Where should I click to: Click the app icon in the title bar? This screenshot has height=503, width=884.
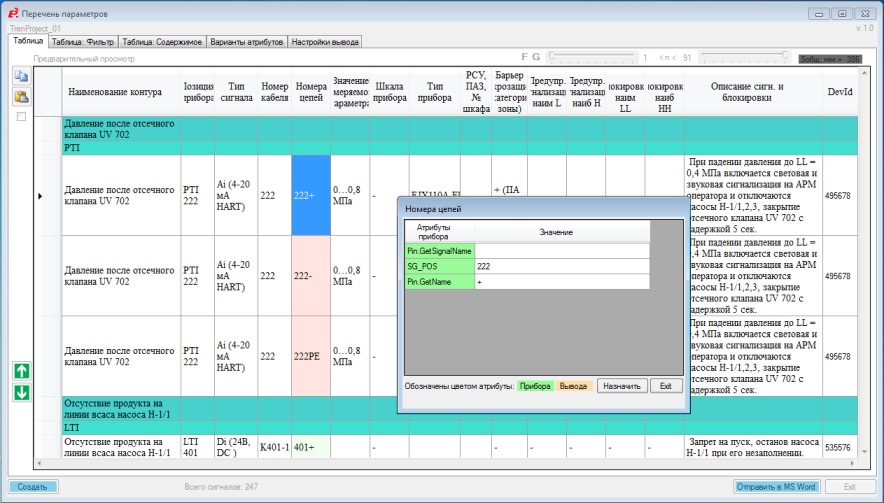11,13
